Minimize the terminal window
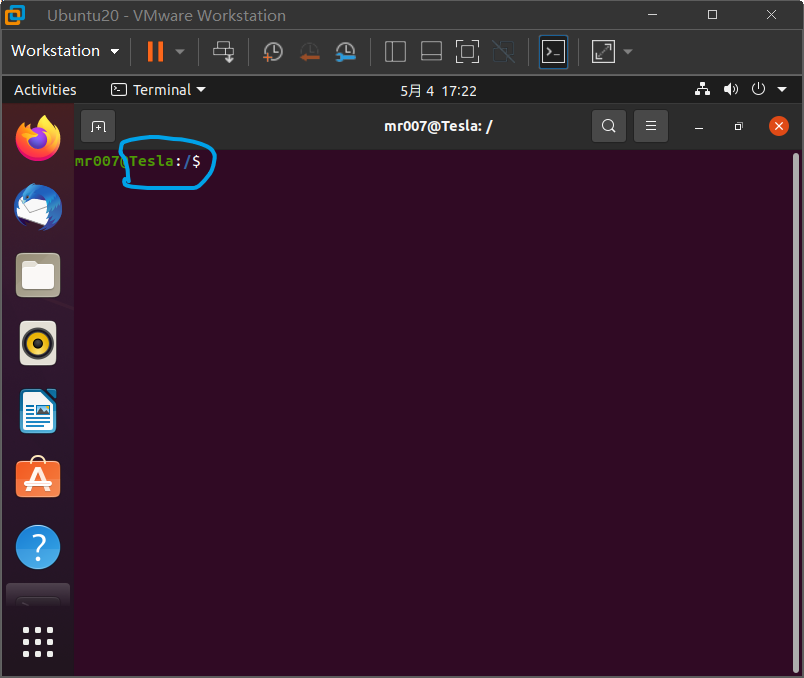804x678 pixels. [x=698, y=127]
